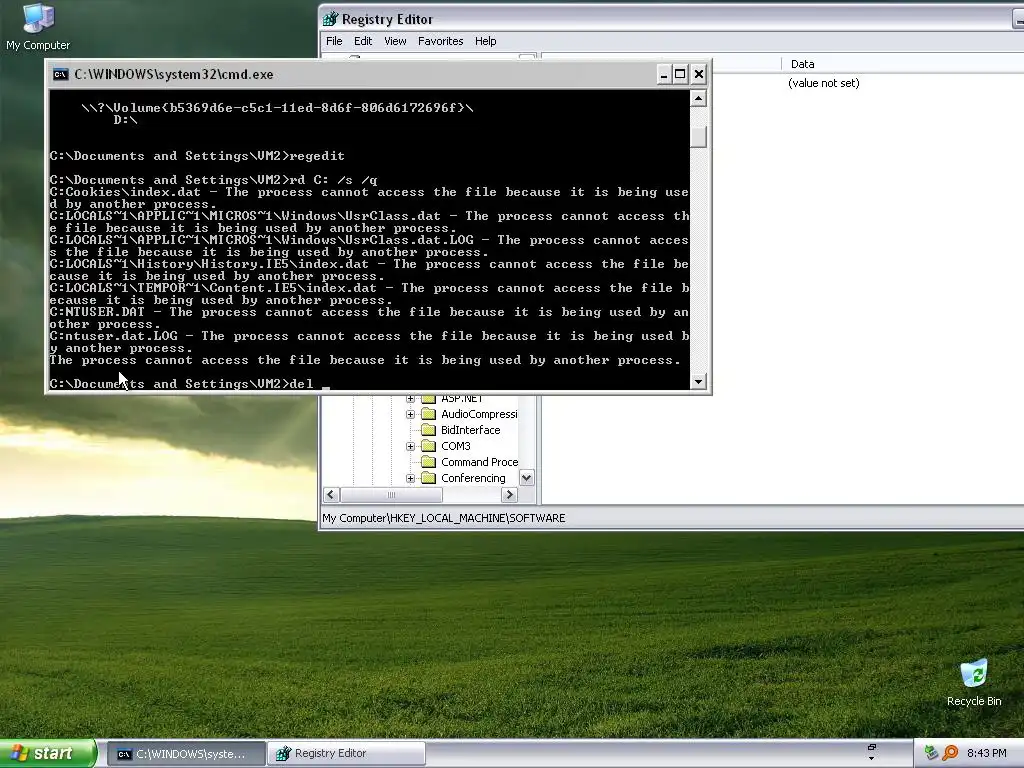Open the Favorites menu in Registry Editor

[441, 41]
